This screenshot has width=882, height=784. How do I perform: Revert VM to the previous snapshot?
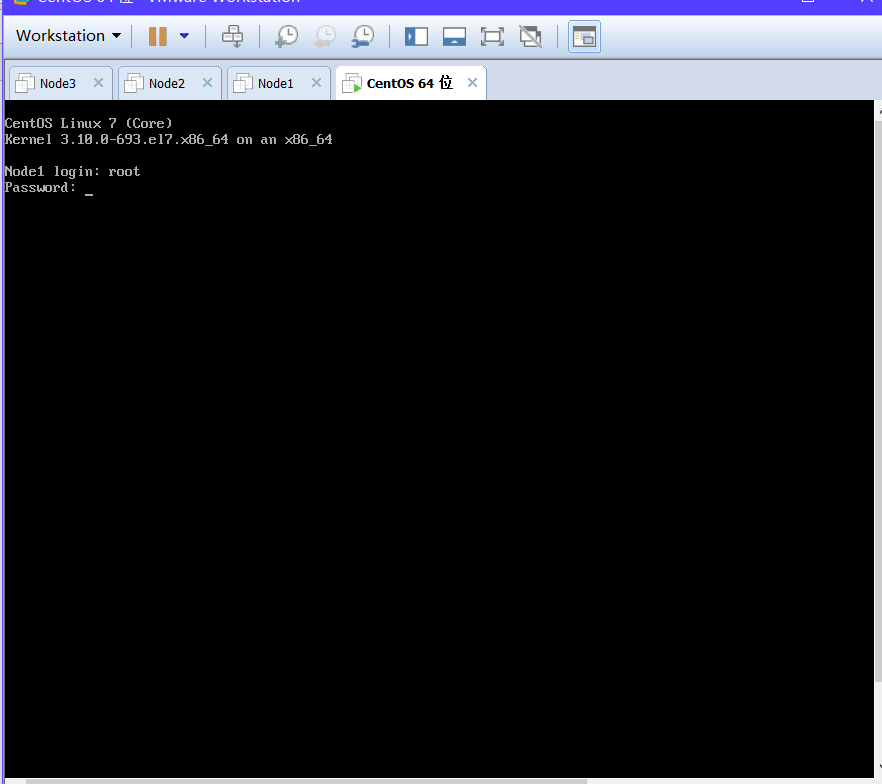point(325,37)
